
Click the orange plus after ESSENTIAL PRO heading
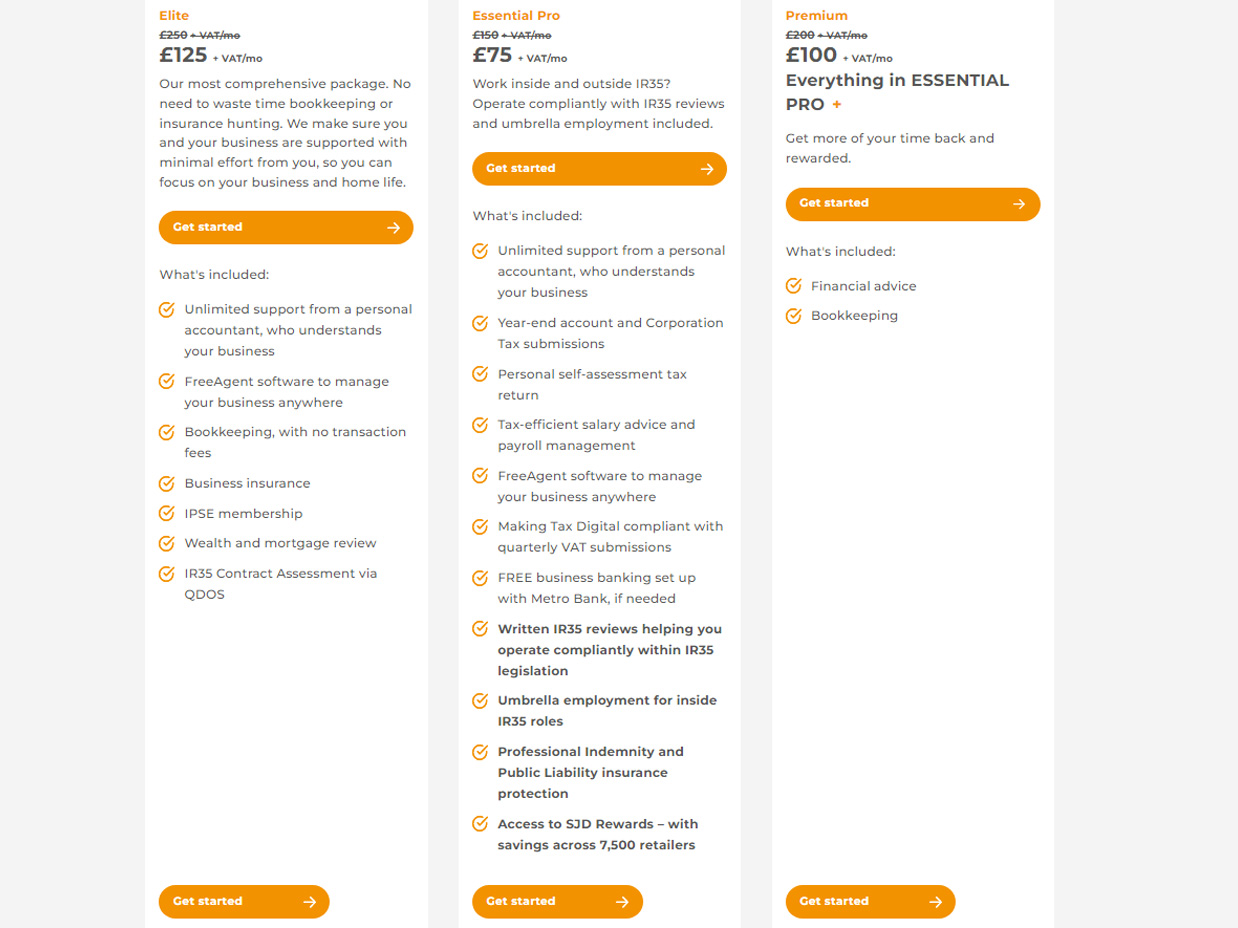click(x=837, y=104)
